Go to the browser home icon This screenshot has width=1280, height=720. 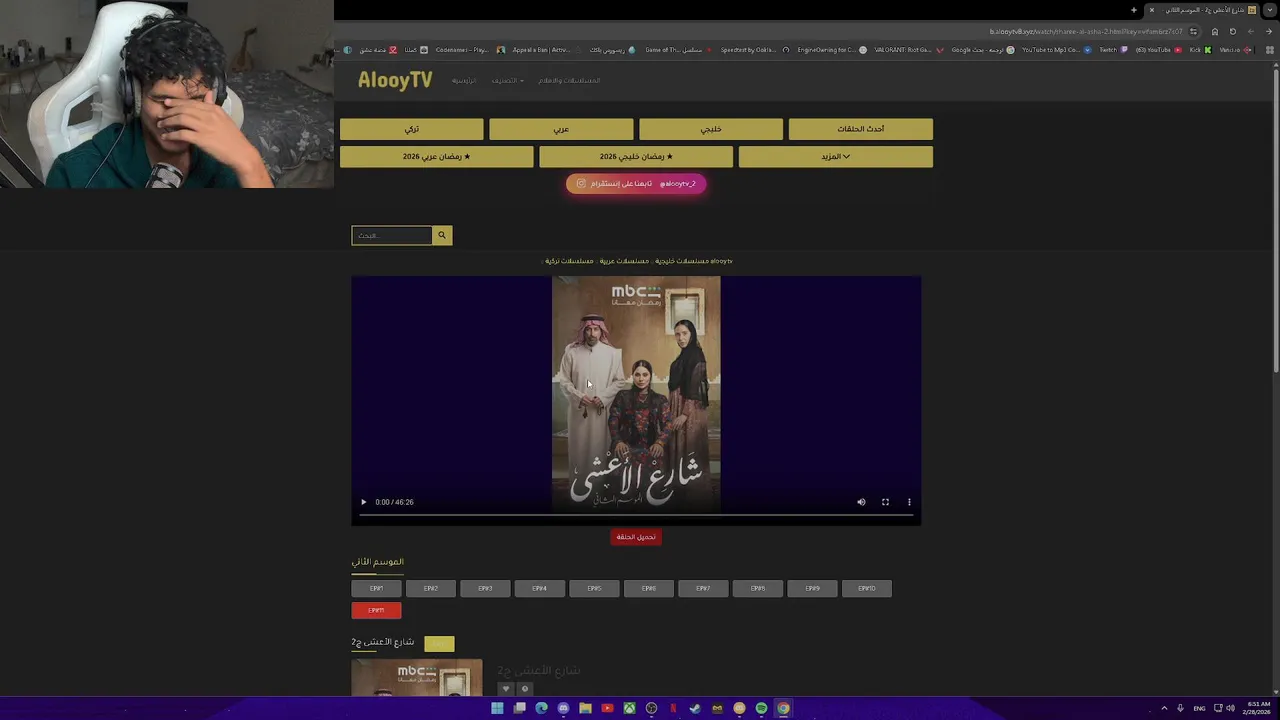click(x=1215, y=31)
